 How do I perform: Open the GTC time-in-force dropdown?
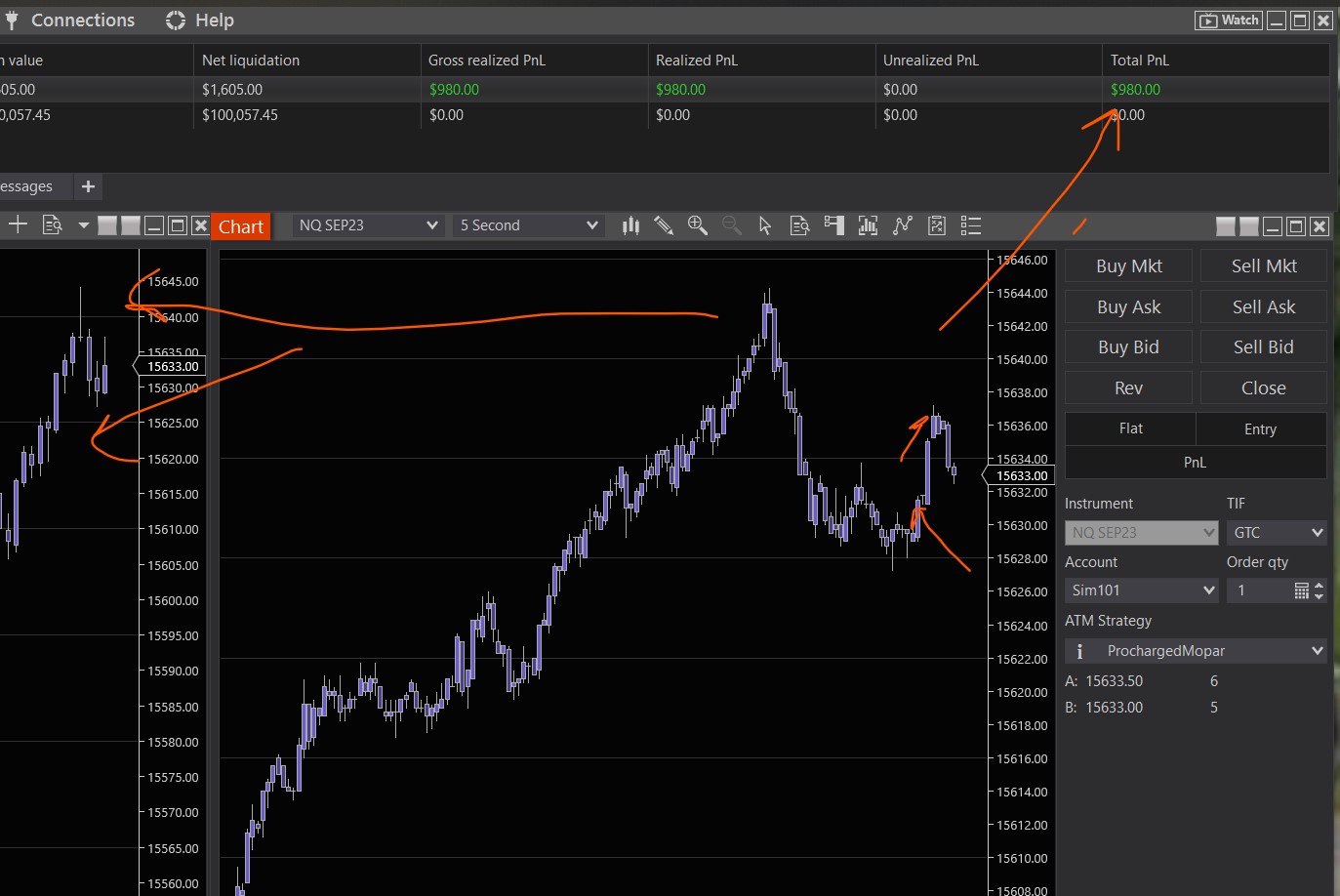(x=1276, y=533)
